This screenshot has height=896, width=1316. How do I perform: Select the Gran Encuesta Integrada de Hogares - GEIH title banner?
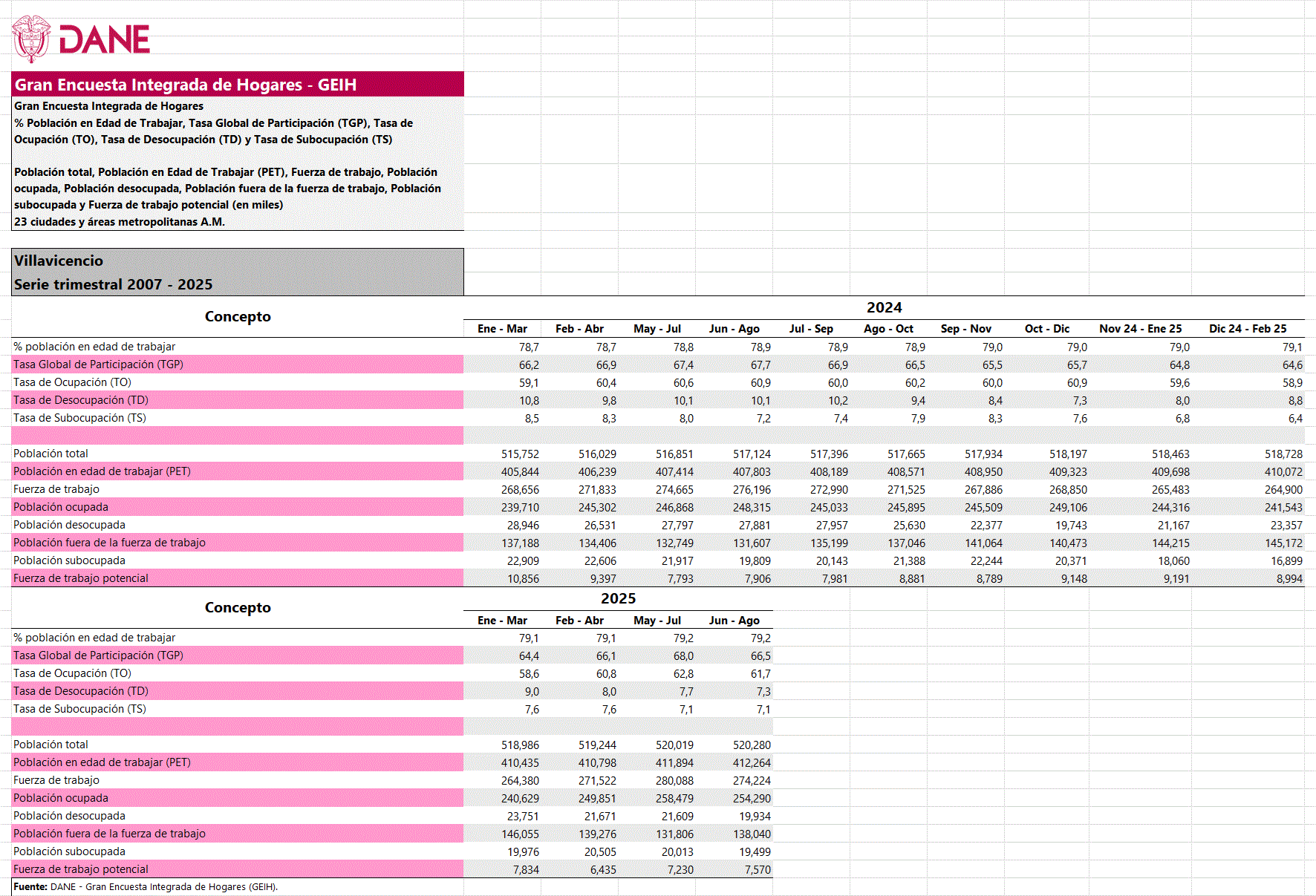pos(237,85)
